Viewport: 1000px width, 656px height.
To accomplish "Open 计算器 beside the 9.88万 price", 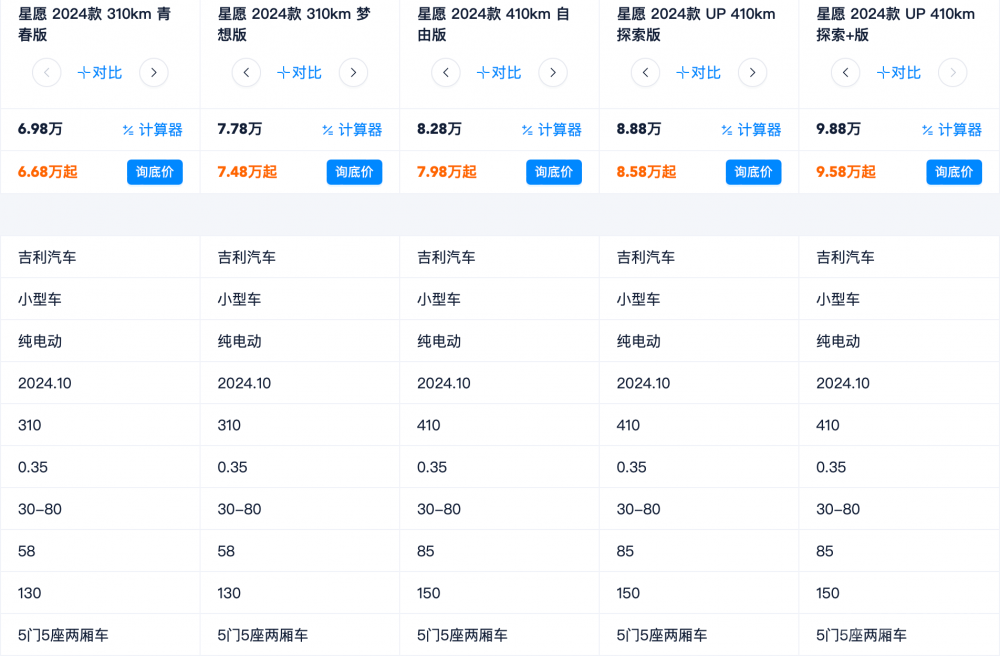I will coord(952,130).
